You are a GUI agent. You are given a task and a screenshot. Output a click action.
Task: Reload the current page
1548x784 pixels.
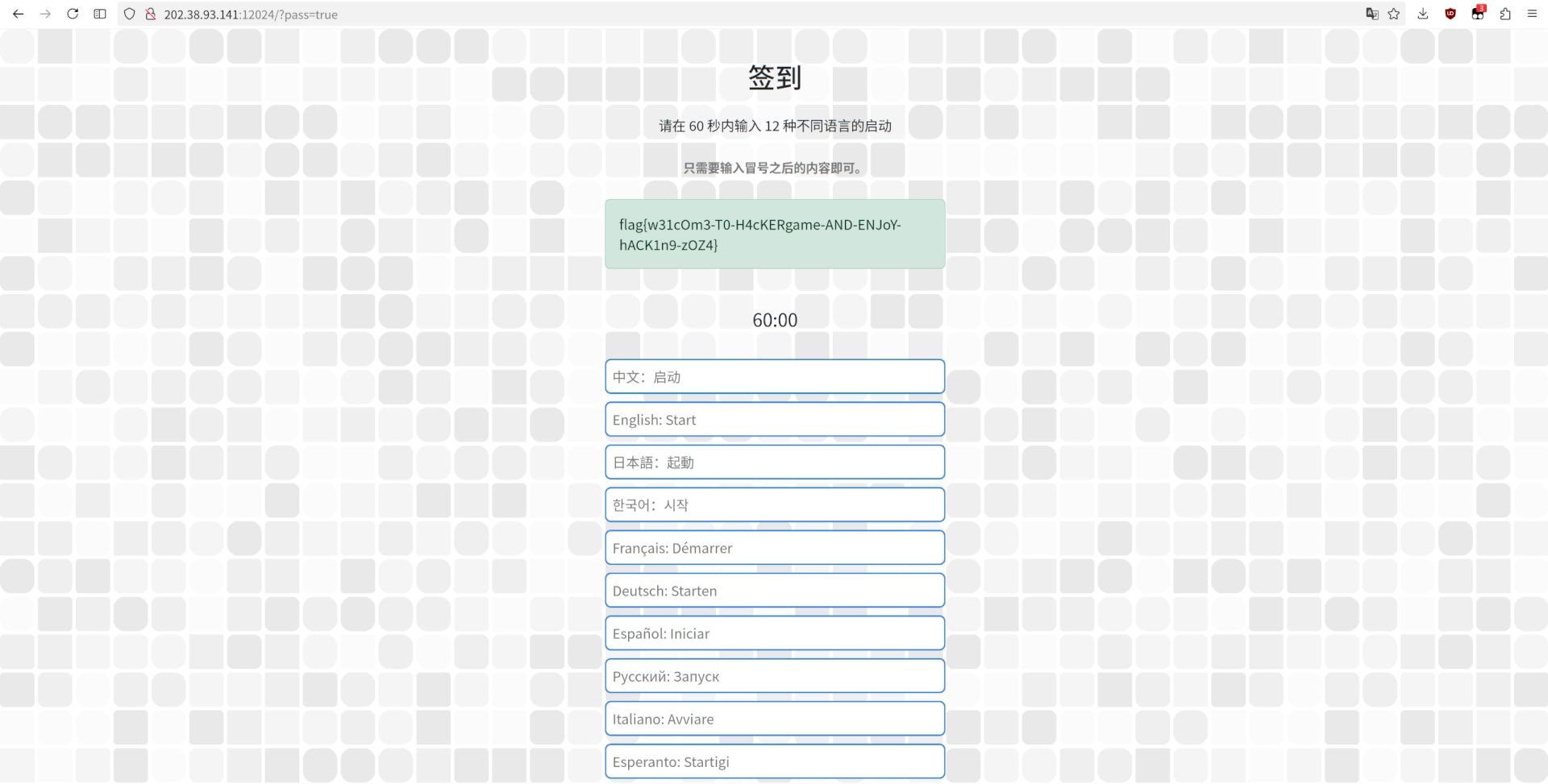[x=73, y=14]
